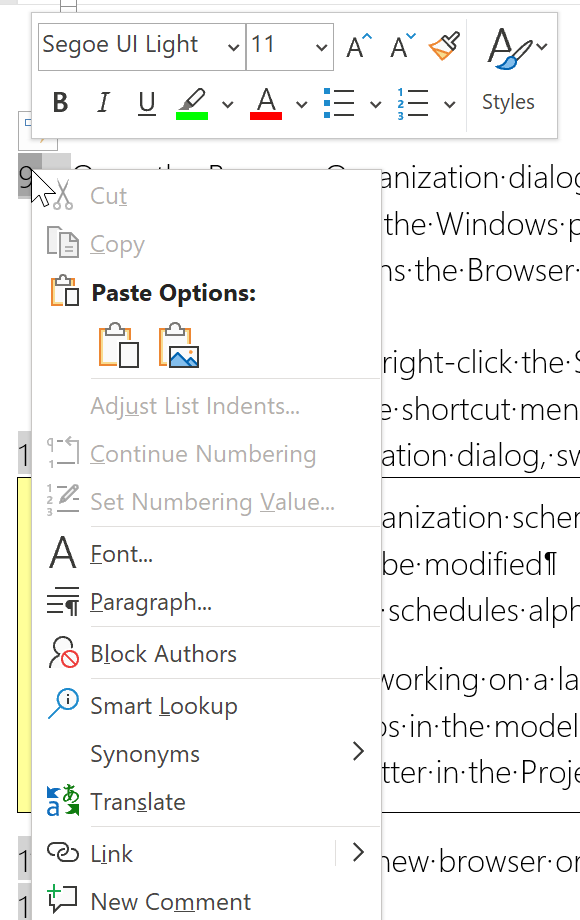Click the Increase Font Size icon
Viewport: 580px width, 920px height.
pos(359,46)
